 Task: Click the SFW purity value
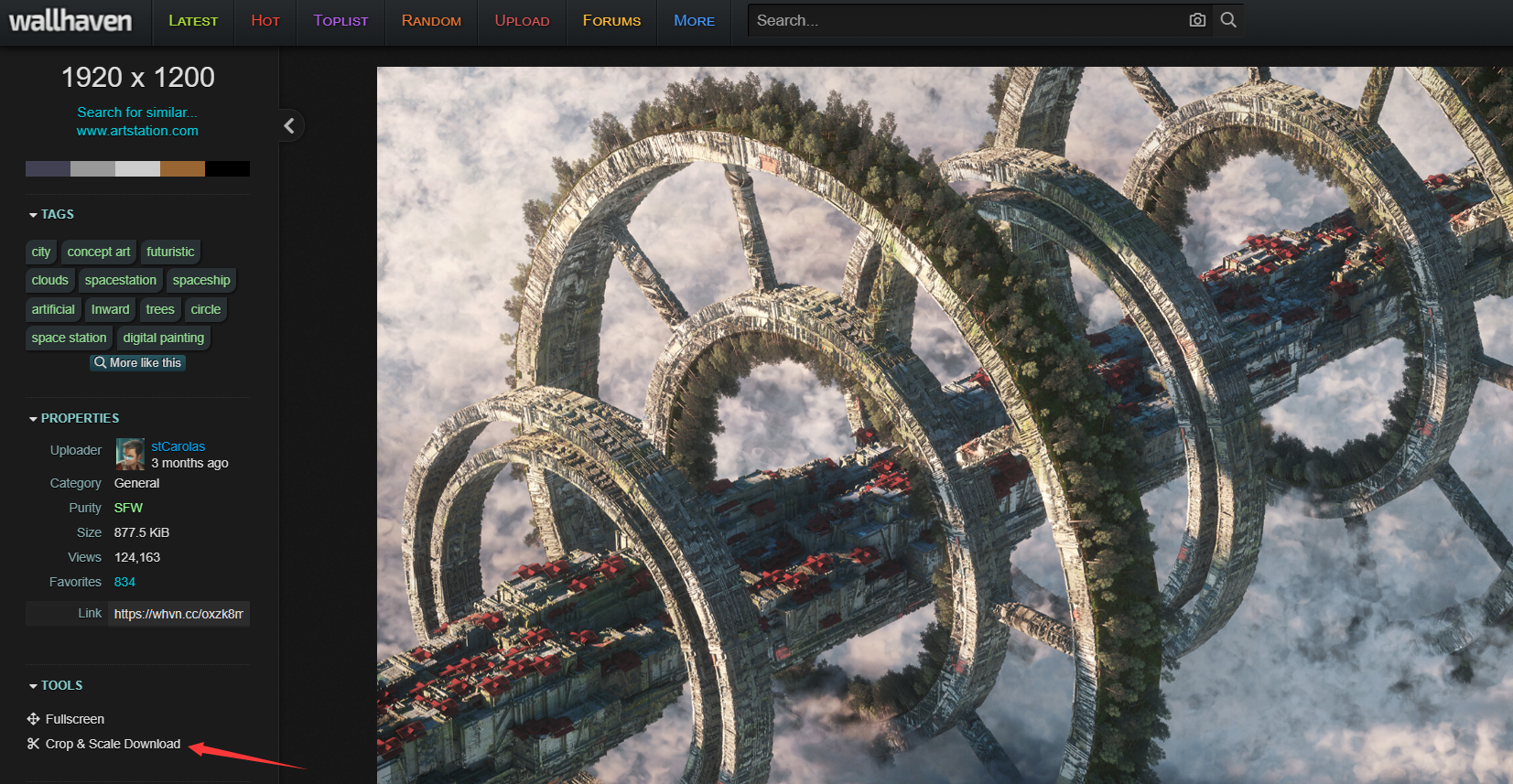[128, 508]
